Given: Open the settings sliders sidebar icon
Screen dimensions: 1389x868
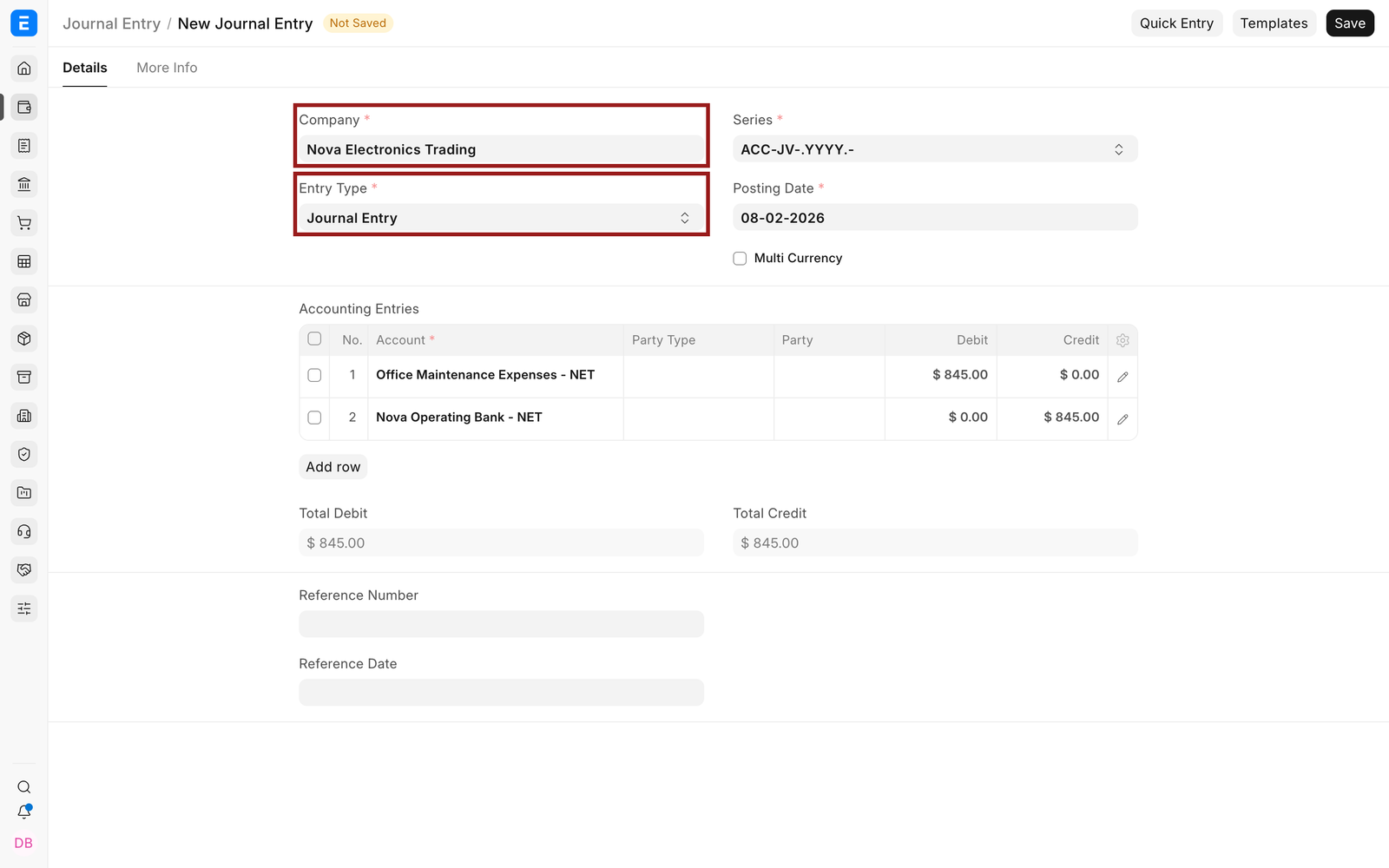Looking at the screenshot, I should (24, 608).
